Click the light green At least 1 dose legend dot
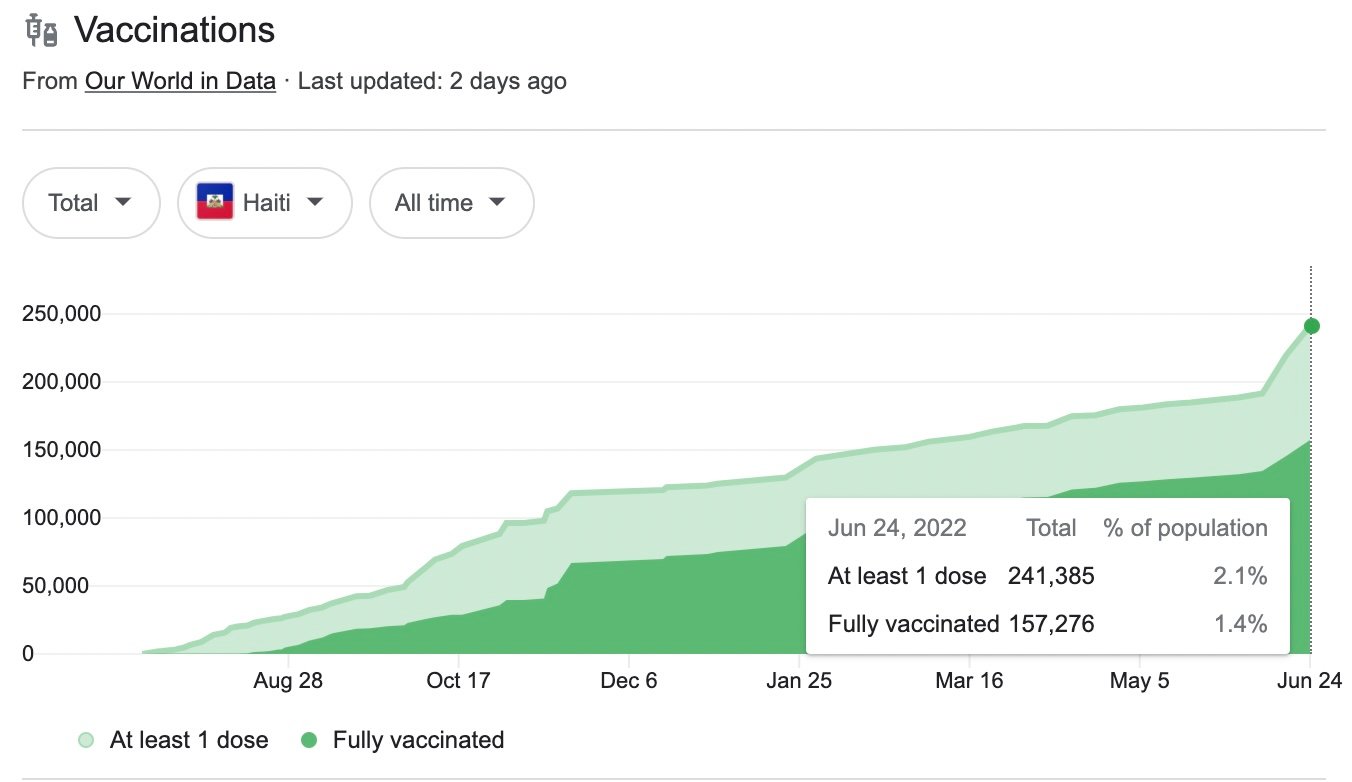The width and height of the screenshot is (1352, 782). pos(87,741)
